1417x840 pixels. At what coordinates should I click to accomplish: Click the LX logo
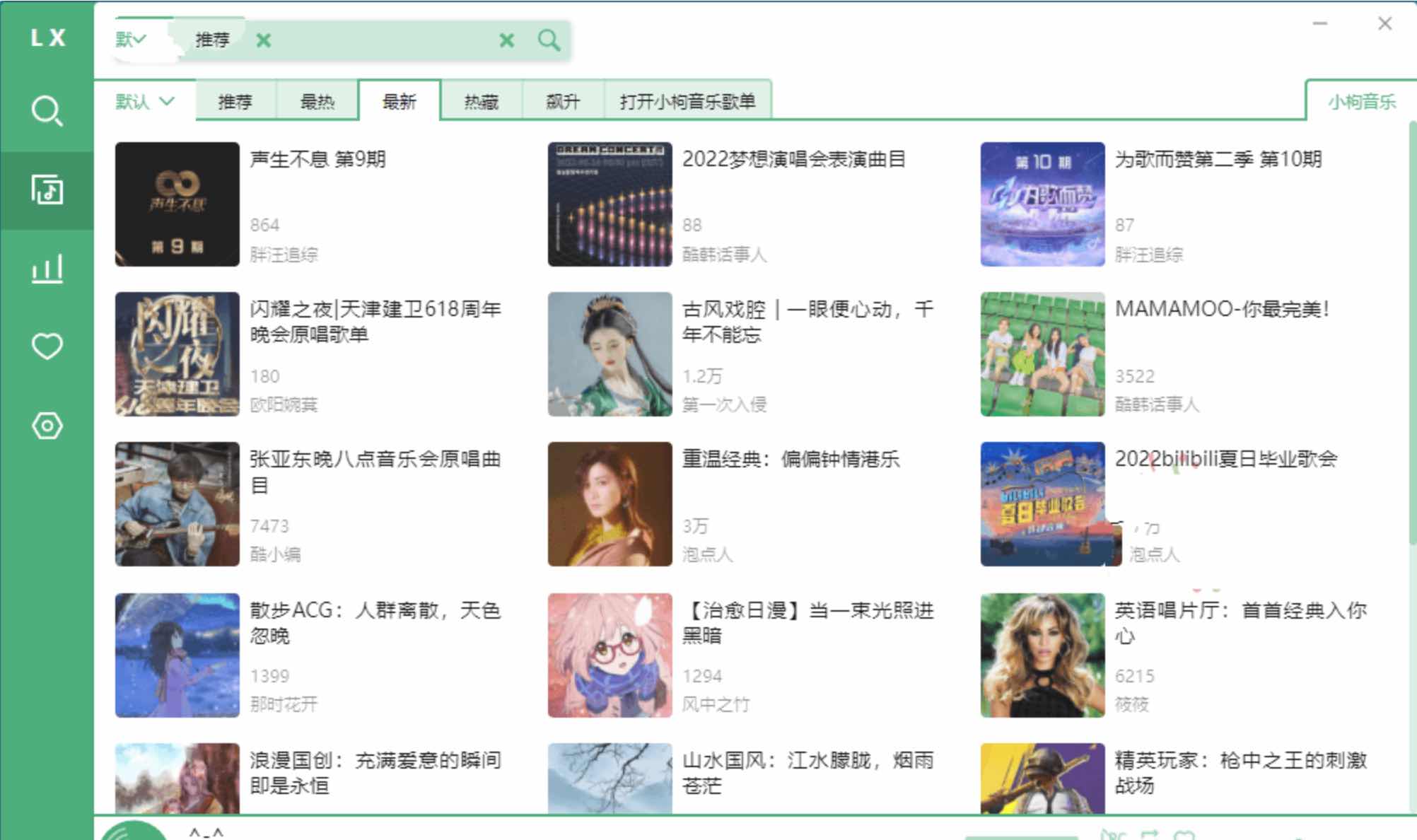coord(47,37)
